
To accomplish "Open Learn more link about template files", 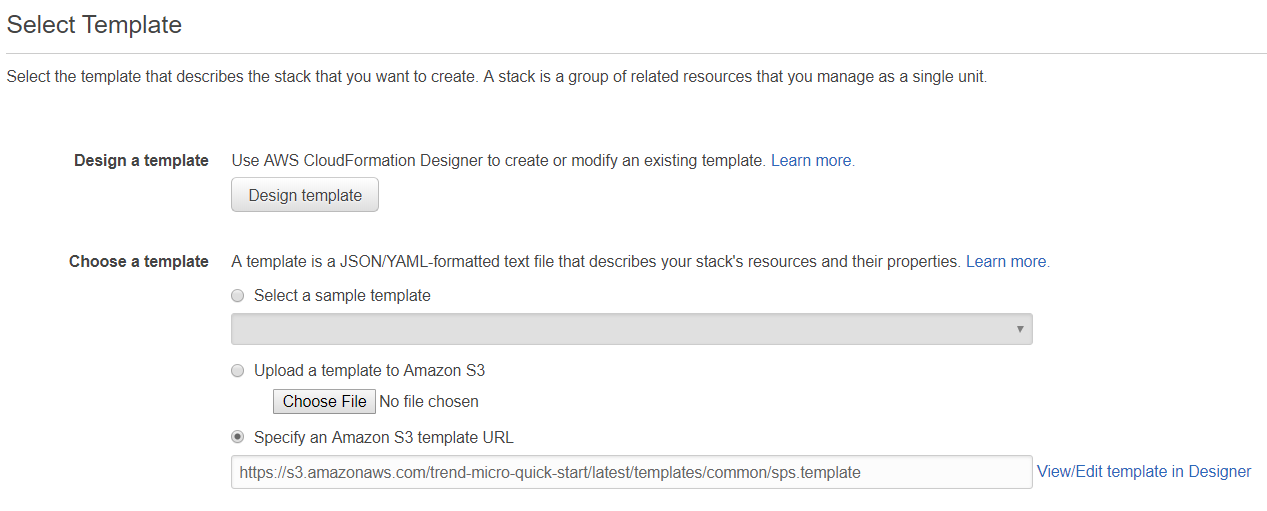I will pos(1007,261).
